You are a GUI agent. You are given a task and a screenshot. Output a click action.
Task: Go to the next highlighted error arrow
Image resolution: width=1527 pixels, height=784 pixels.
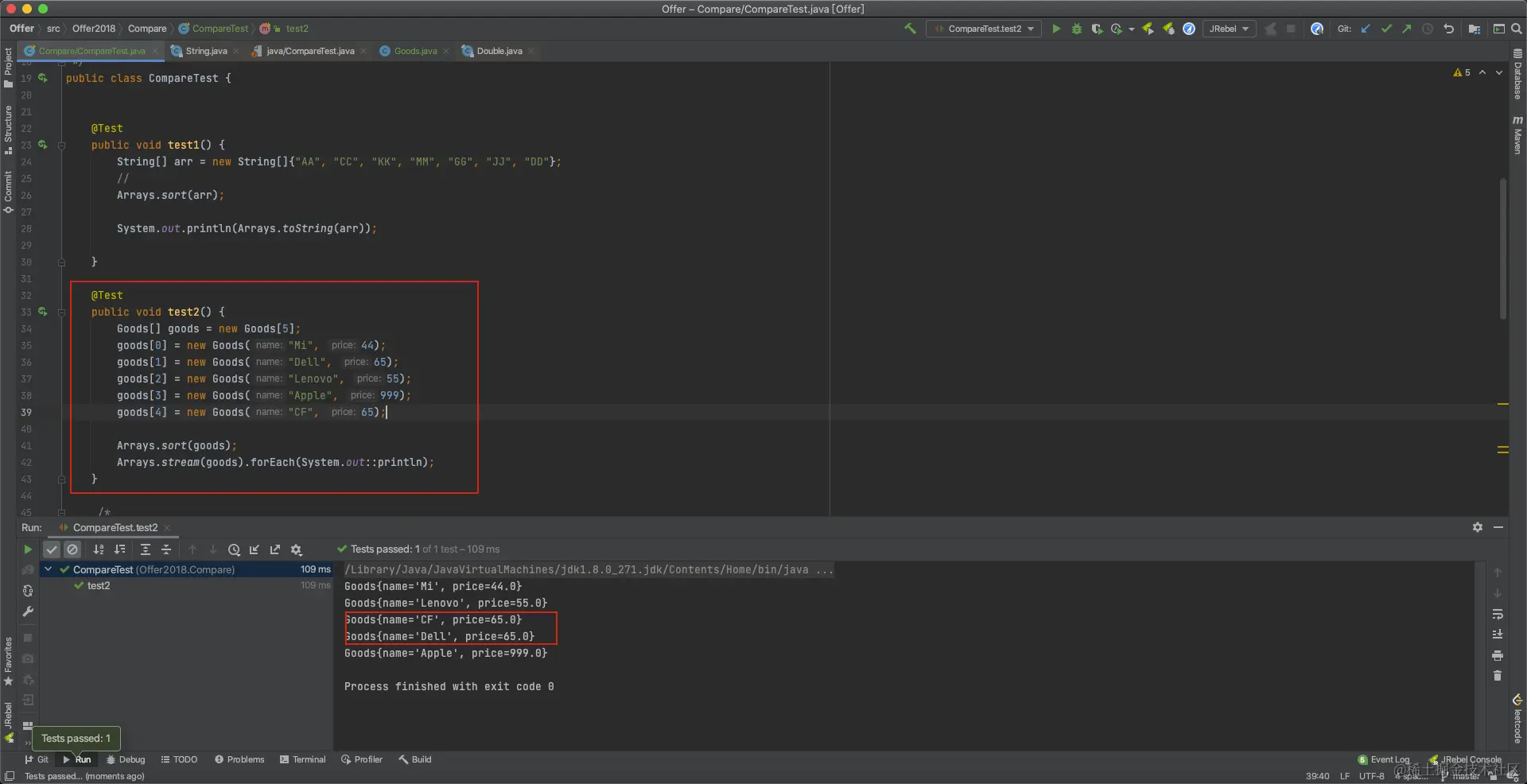click(1499, 72)
